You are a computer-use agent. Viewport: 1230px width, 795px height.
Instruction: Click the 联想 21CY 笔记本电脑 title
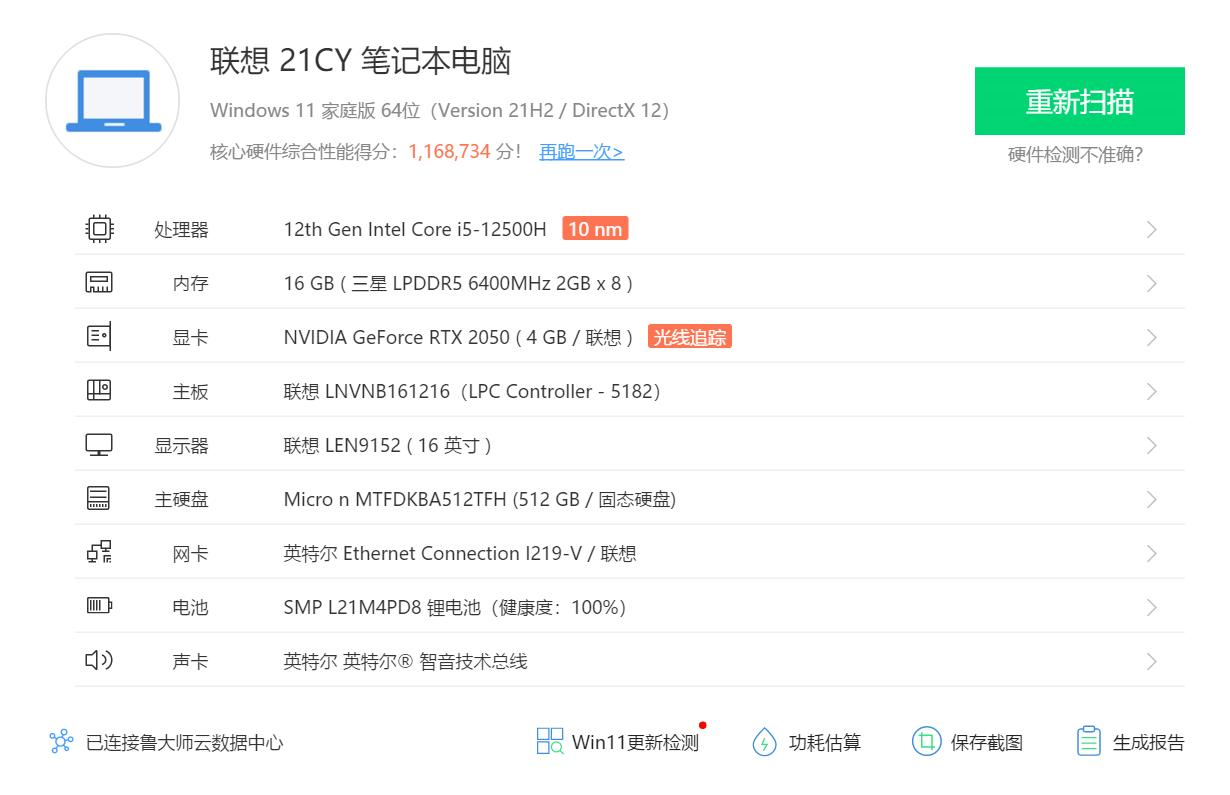click(361, 61)
